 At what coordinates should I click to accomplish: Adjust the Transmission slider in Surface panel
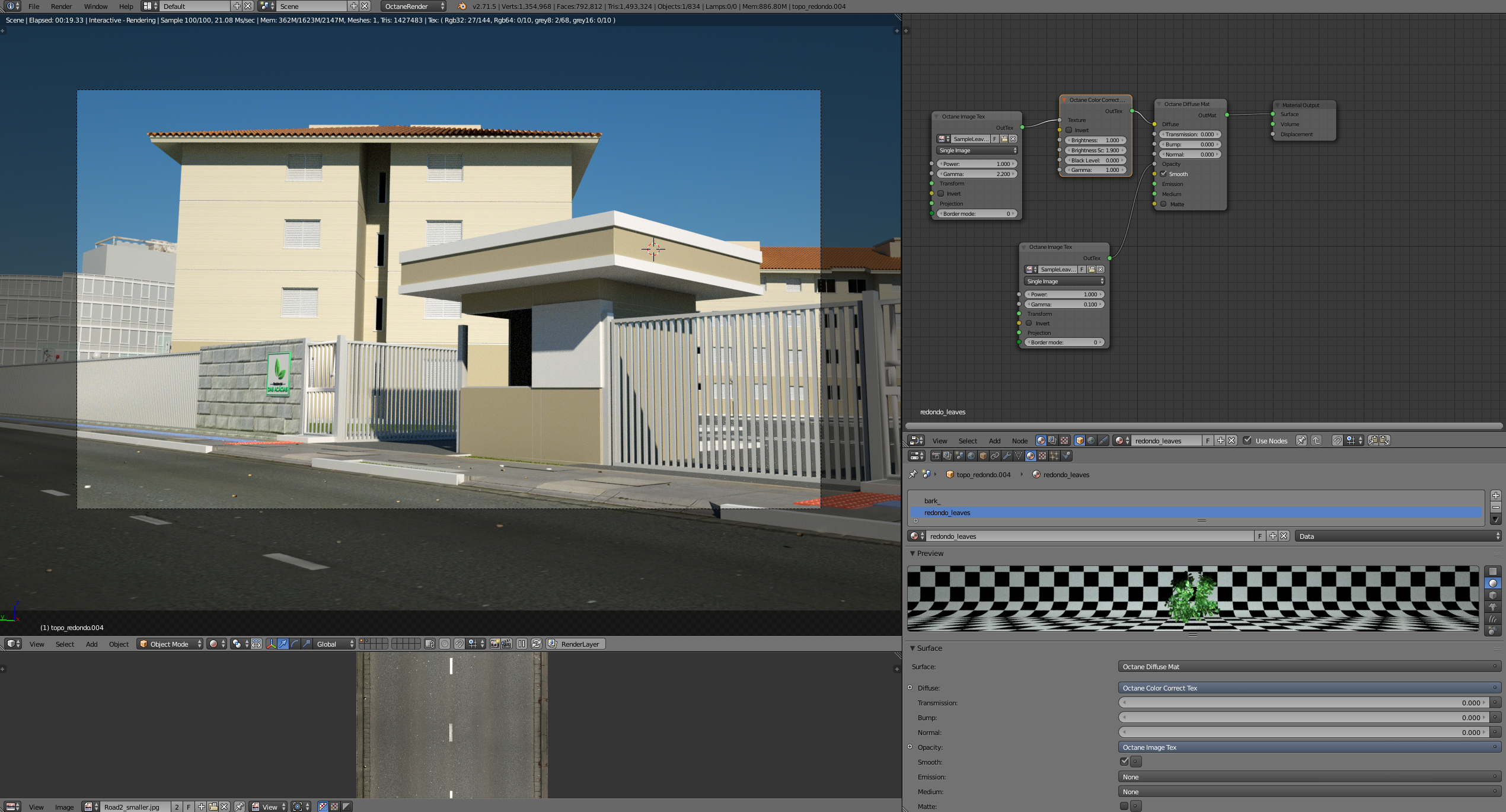point(1304,702)
